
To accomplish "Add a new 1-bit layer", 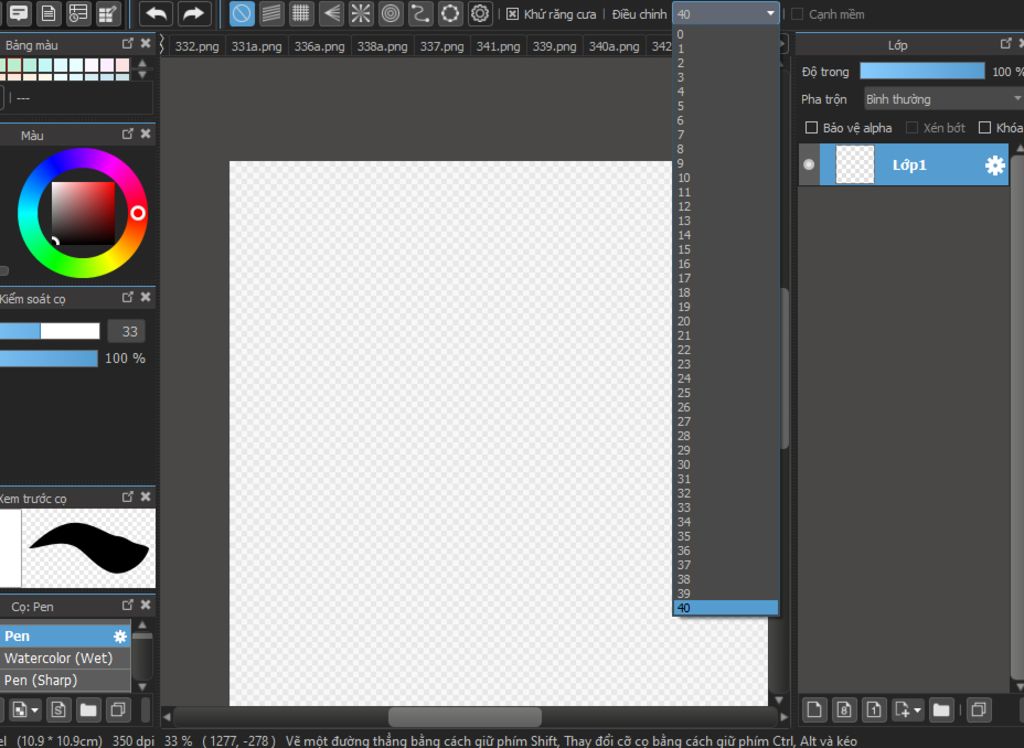I will coord(874,709).
